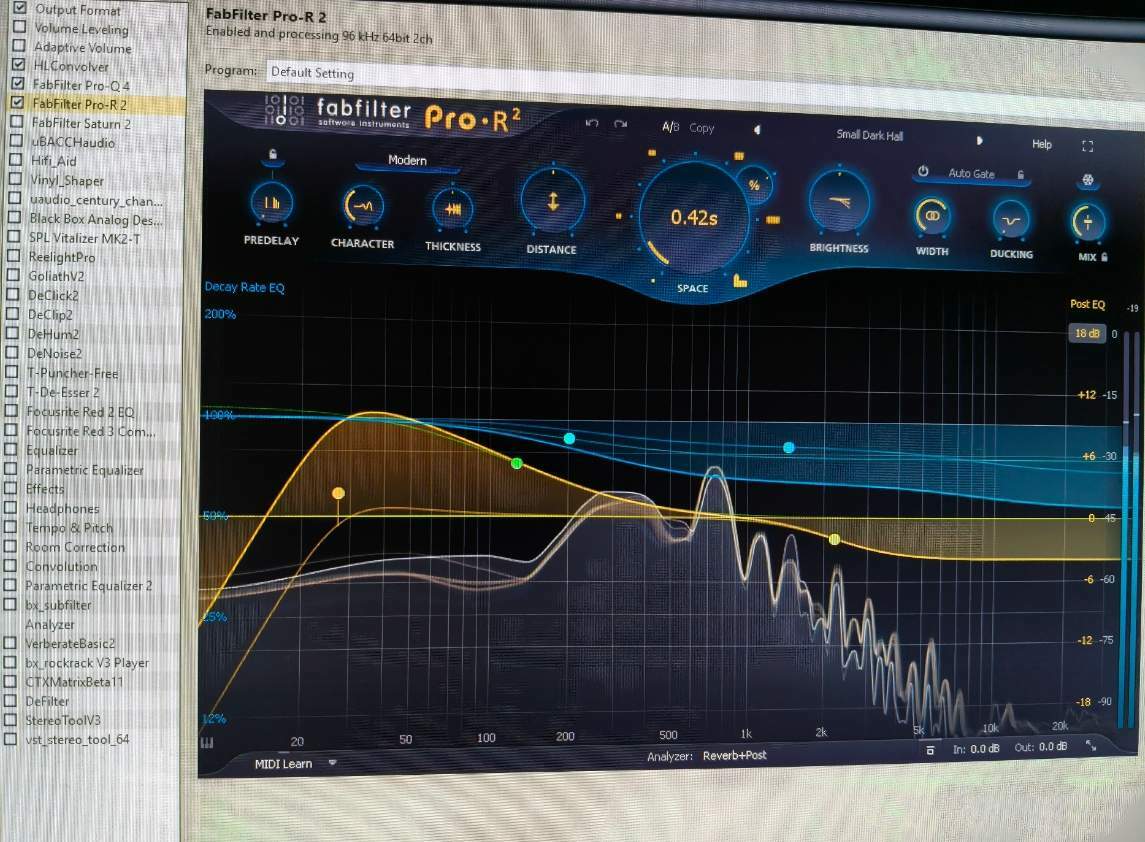Click the predelay lock icon
1145x842 pixels.
[273, 154]
